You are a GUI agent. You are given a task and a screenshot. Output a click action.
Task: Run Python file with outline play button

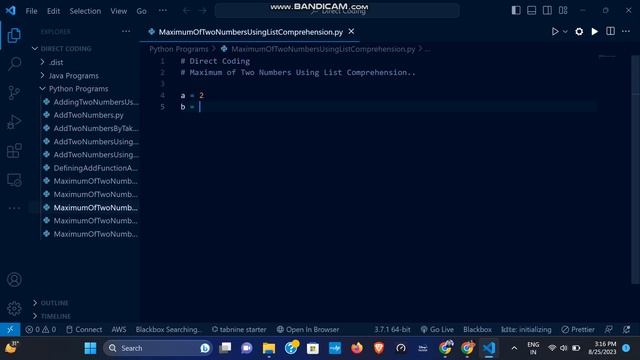[555, 31]
